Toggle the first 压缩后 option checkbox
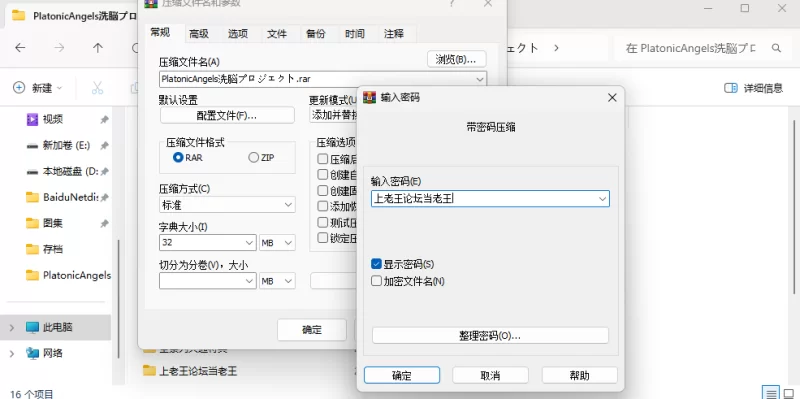The image size is (800, 399). (x=322, y=159)
